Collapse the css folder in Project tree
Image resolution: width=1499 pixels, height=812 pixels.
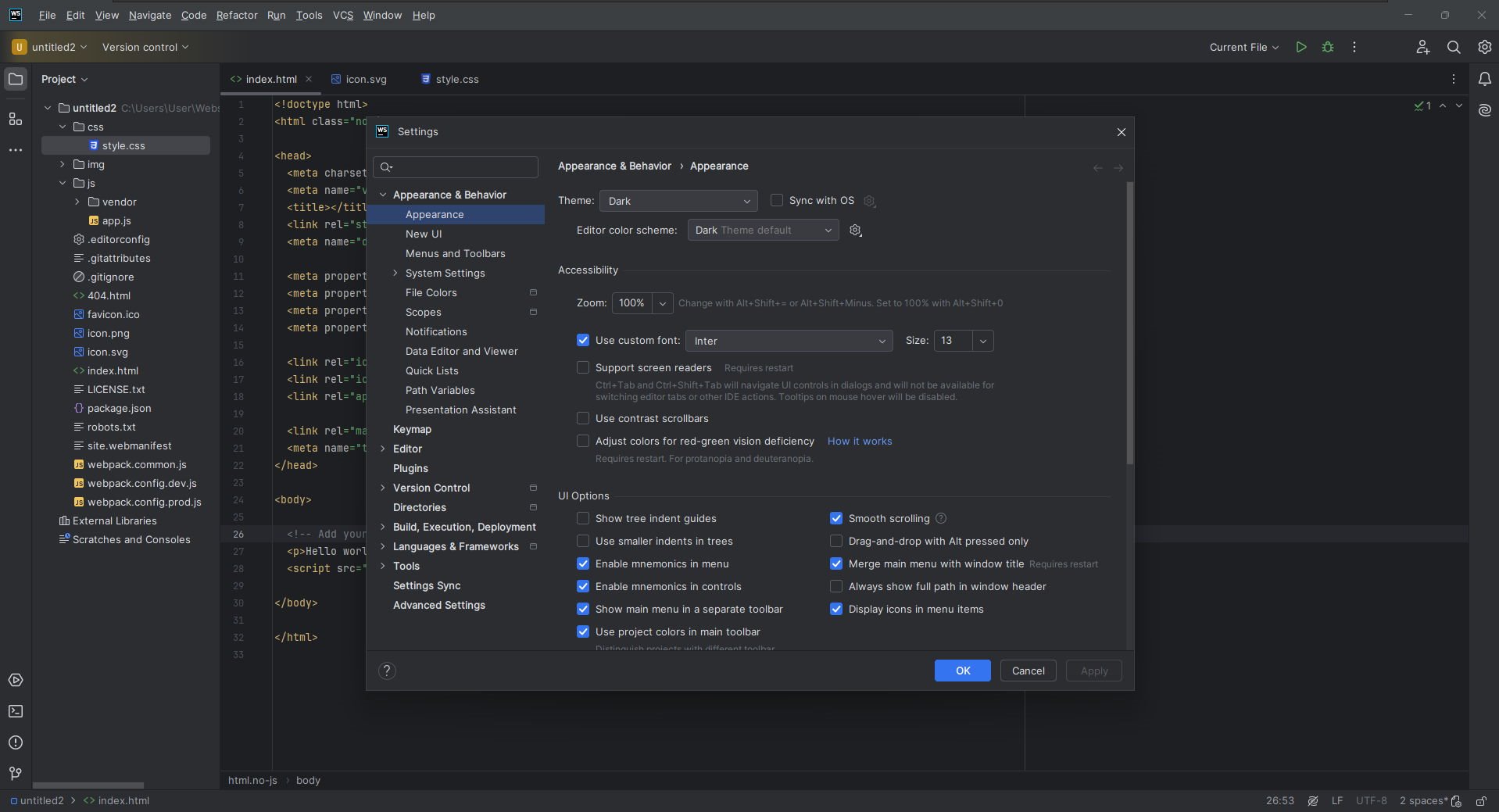click(63, 127)
